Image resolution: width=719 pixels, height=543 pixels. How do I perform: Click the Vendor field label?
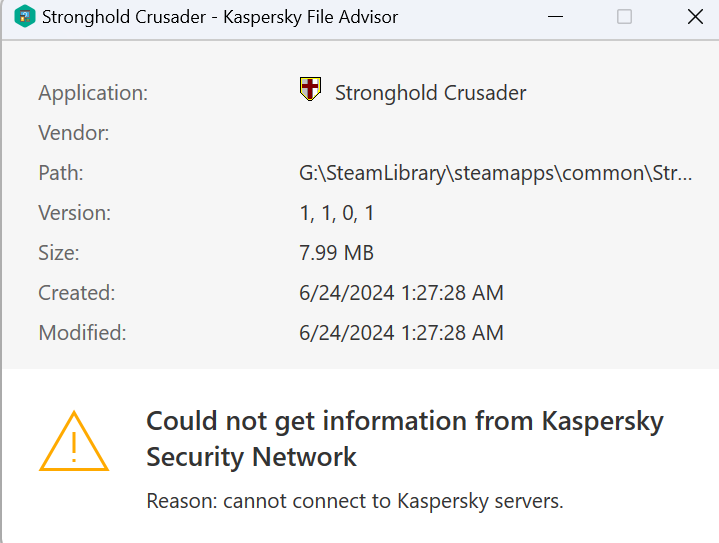point(74,133)
